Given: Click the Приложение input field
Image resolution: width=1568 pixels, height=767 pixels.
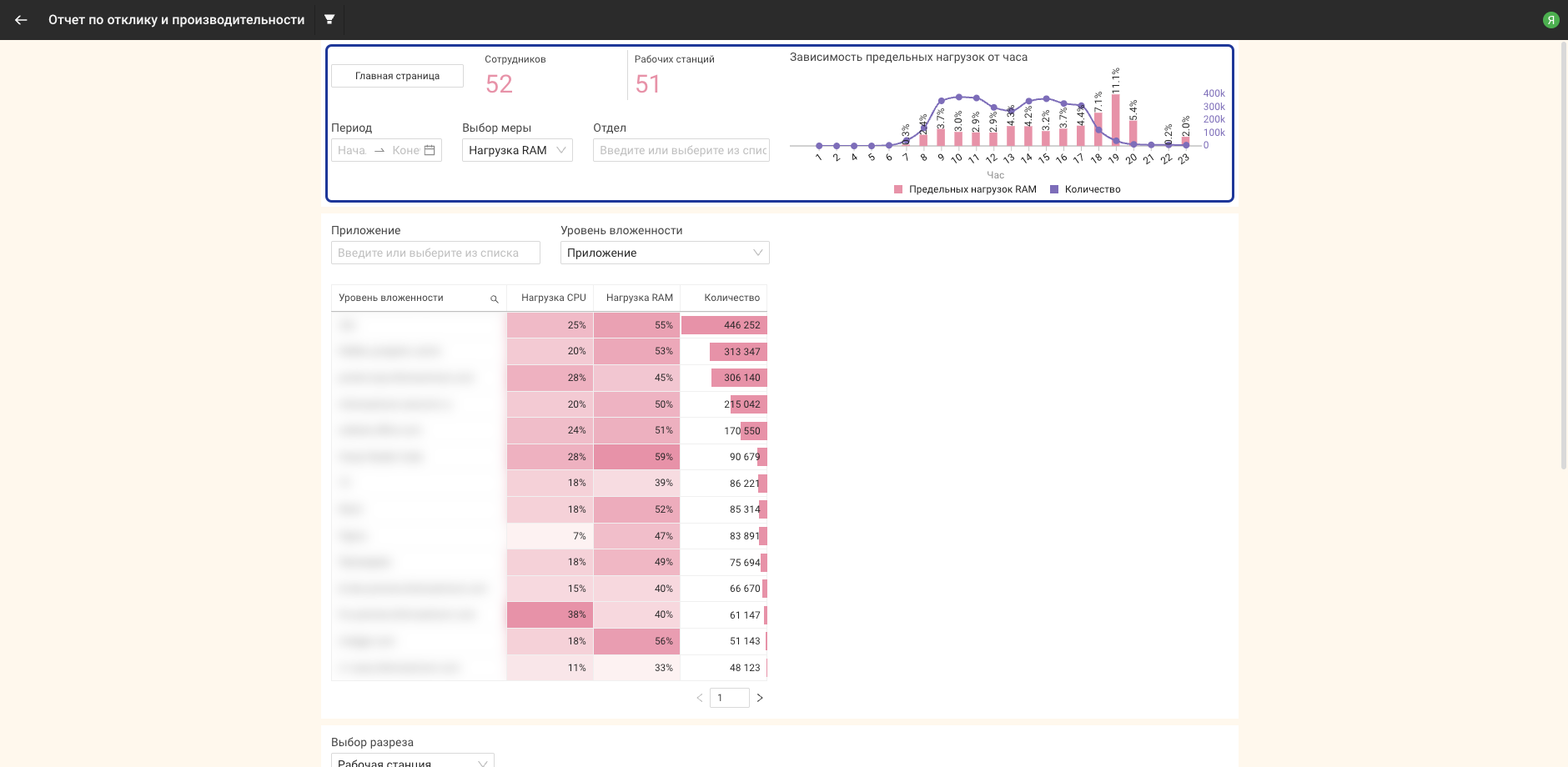Looking at the screenshot, I should (x=435, y=253).
